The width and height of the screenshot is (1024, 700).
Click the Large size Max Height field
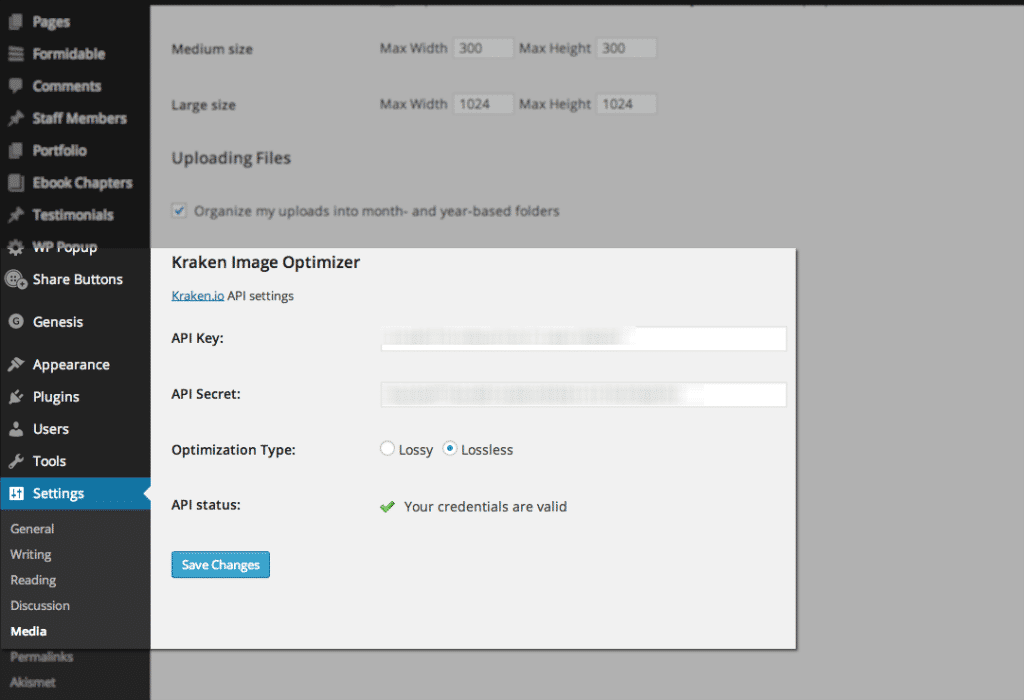point(626,104)
